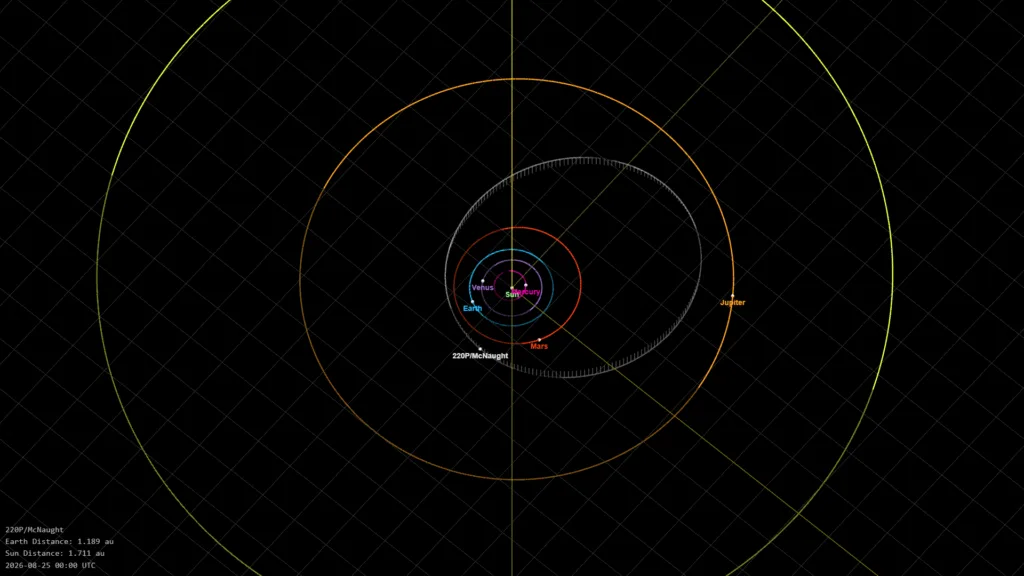Image resolution: width=1024 pixels, height=576 pixels.
Task: Click the Sun label at center
Action: tap(512, 295)
